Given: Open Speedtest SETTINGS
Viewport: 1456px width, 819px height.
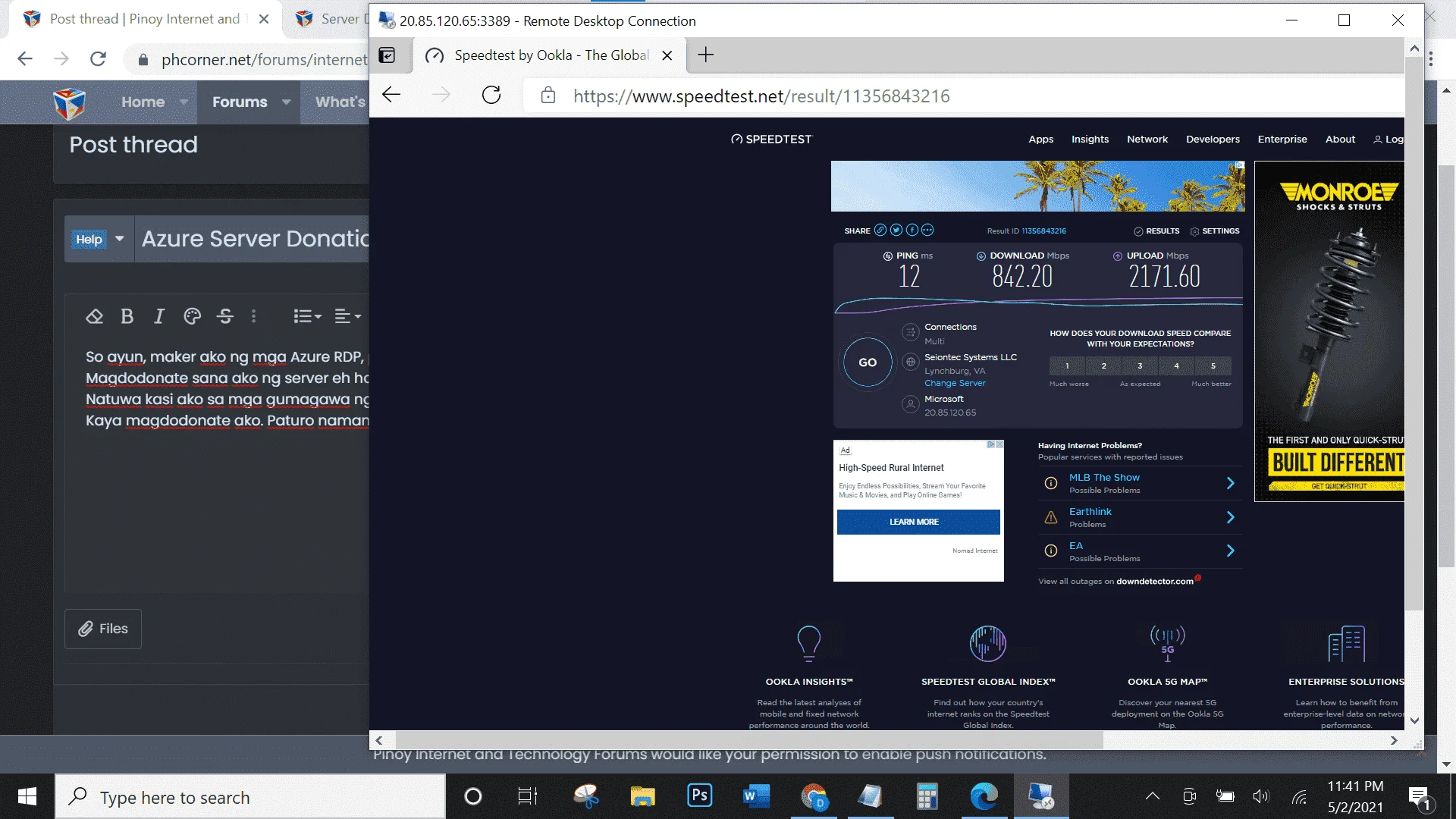Looking at the screenshot, I should pyautogui.click(x=1215, y=231).
